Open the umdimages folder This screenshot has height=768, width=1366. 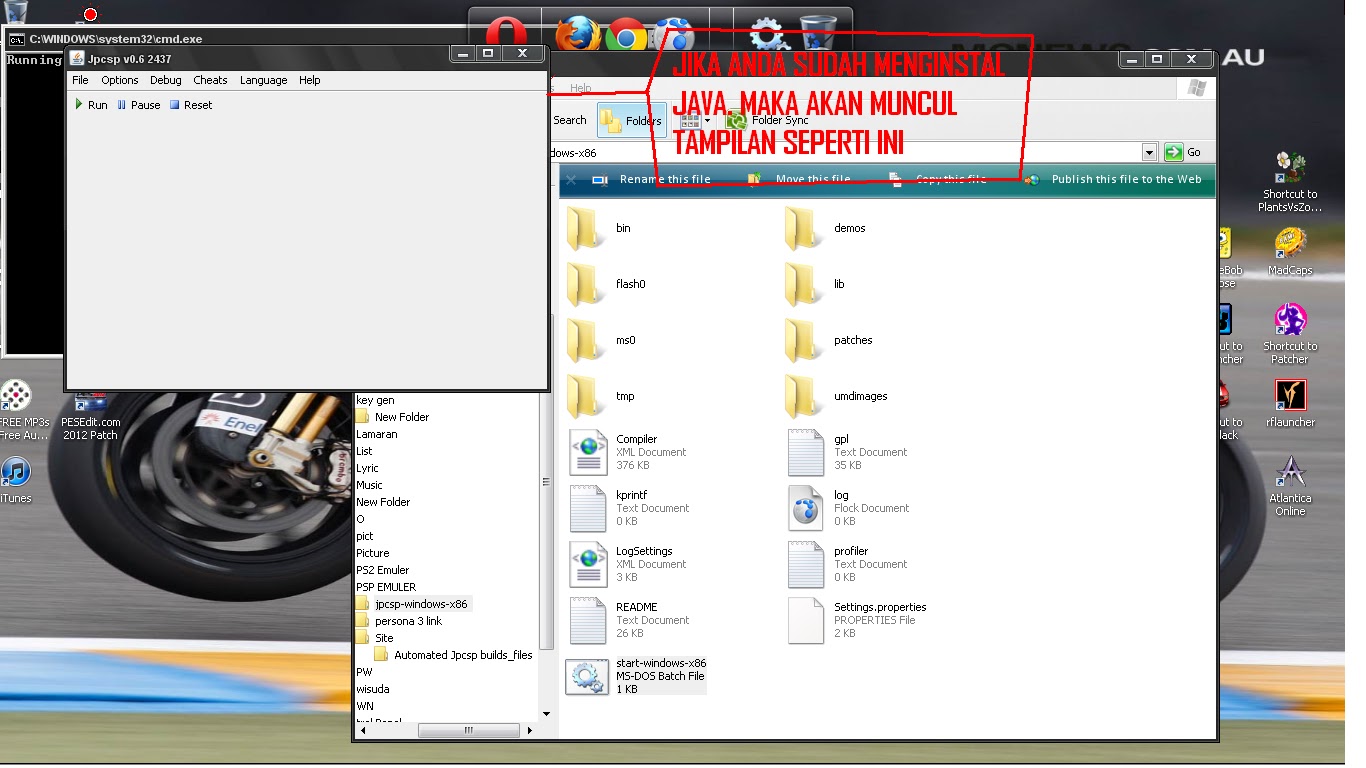837,396
